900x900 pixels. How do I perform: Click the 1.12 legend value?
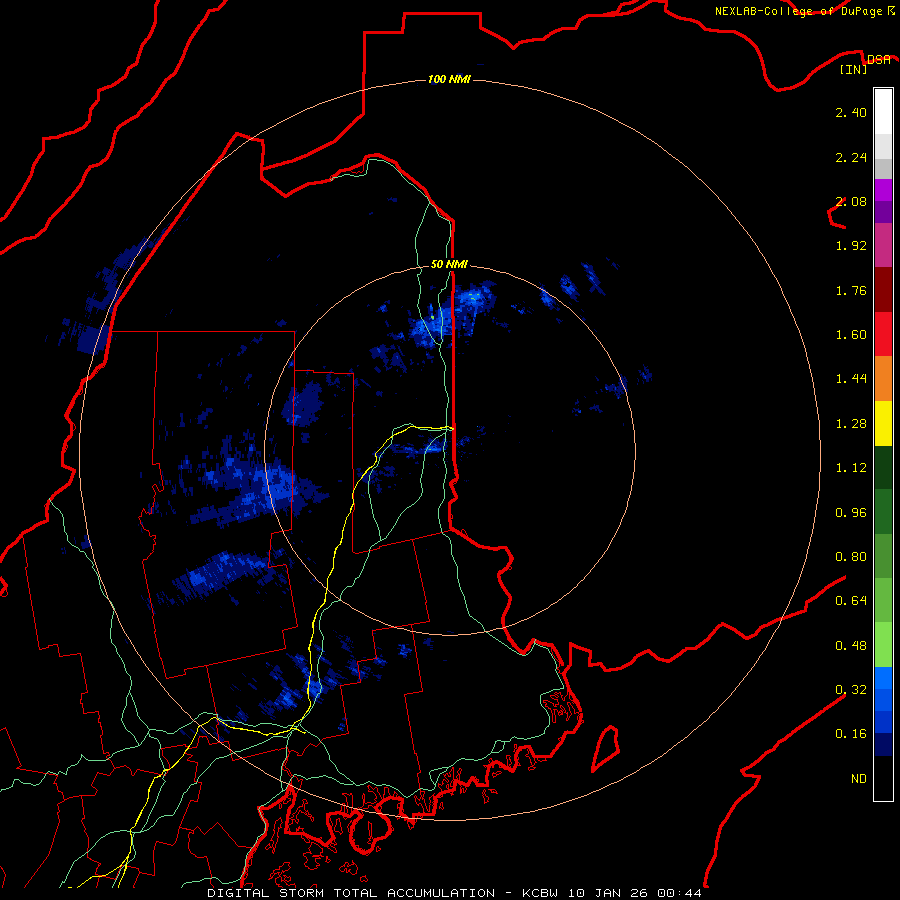click(851, 468)
